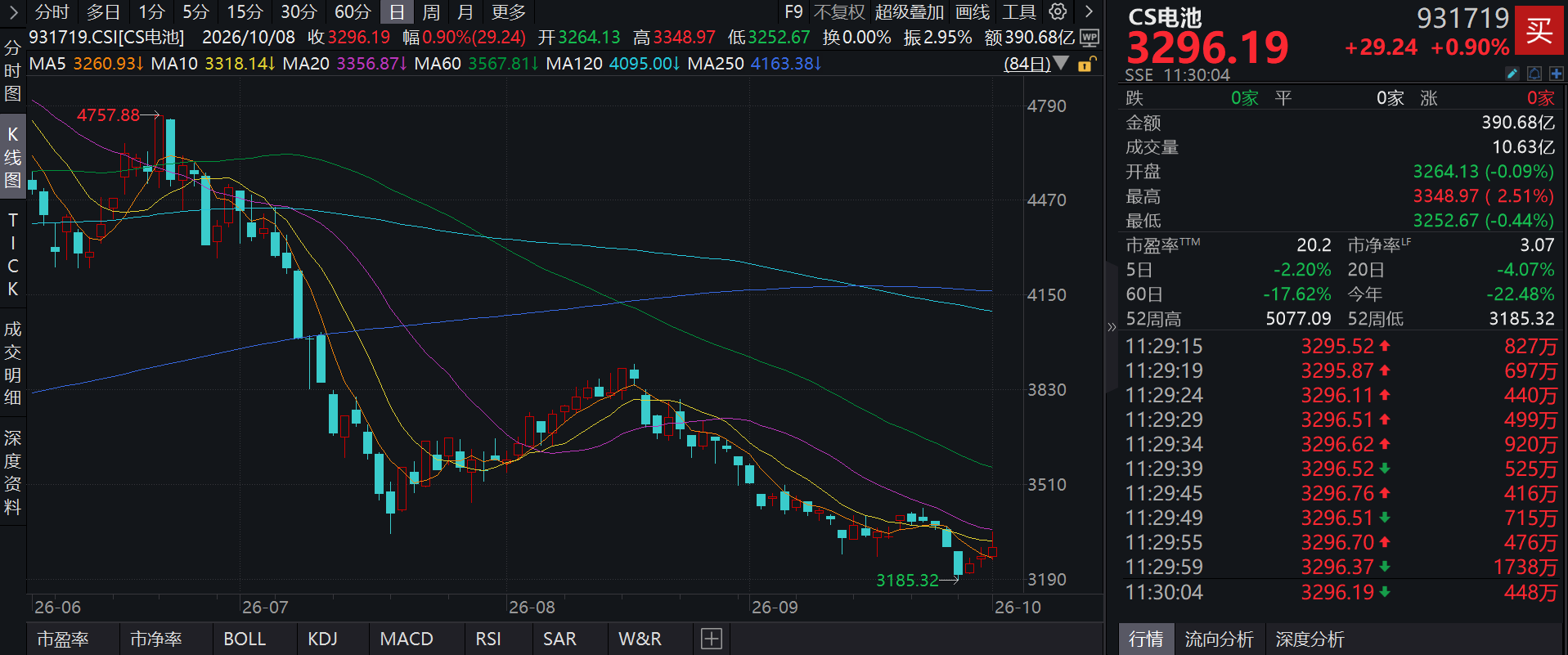The width and height of the screenshot is (1568, 655).
Task: Select the 15分 timeframe
Action: click(245, 11)
